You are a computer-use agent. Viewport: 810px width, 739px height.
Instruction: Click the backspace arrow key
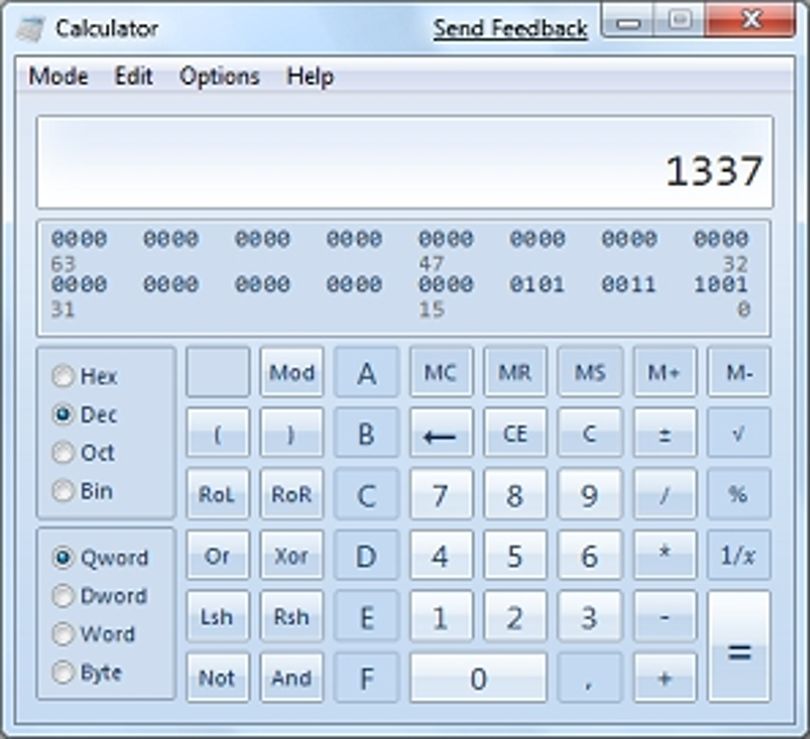click(x=441, y=433)
